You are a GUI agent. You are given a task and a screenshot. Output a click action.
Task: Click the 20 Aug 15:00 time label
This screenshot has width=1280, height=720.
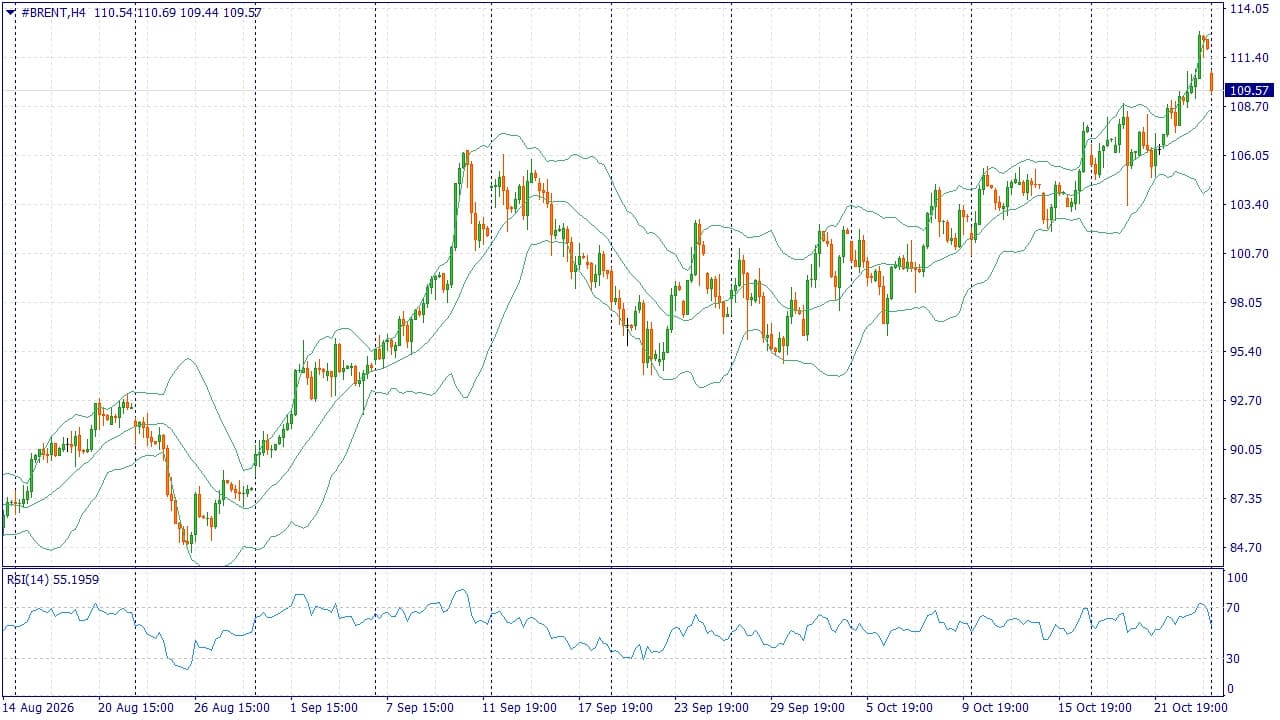(135, 707)
